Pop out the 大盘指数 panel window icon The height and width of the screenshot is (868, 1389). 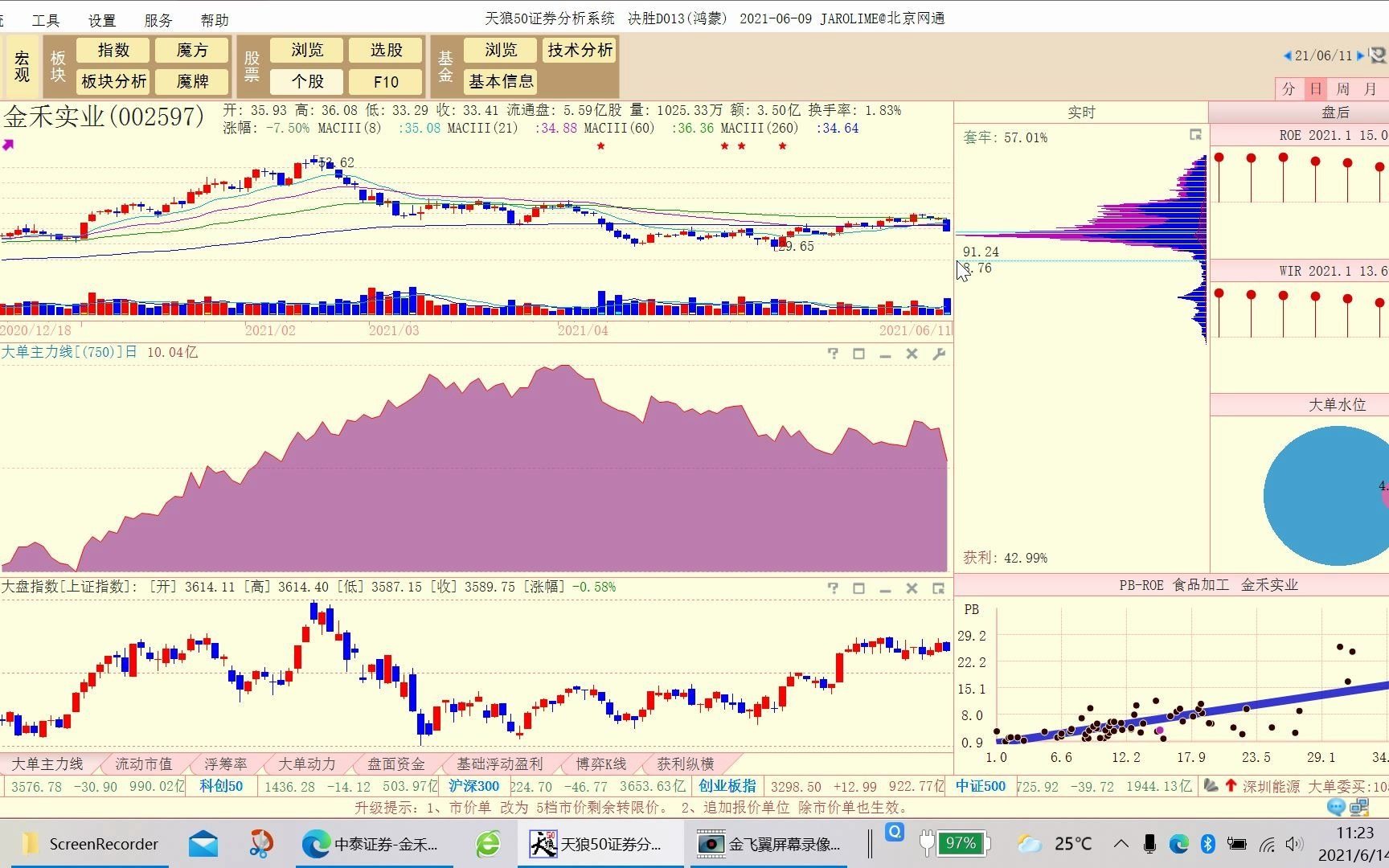[938, 588]
